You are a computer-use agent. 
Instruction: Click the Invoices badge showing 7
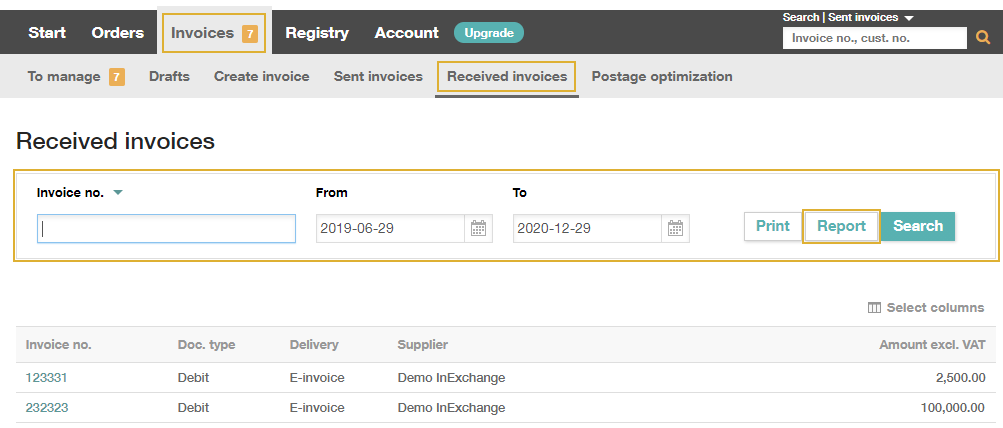click(249, 33)
